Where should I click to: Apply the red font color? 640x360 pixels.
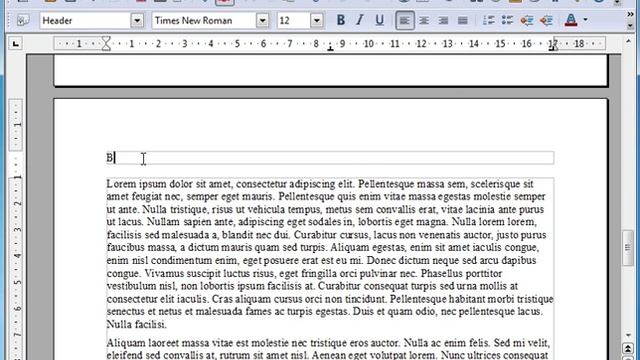[x=571, y=20]
